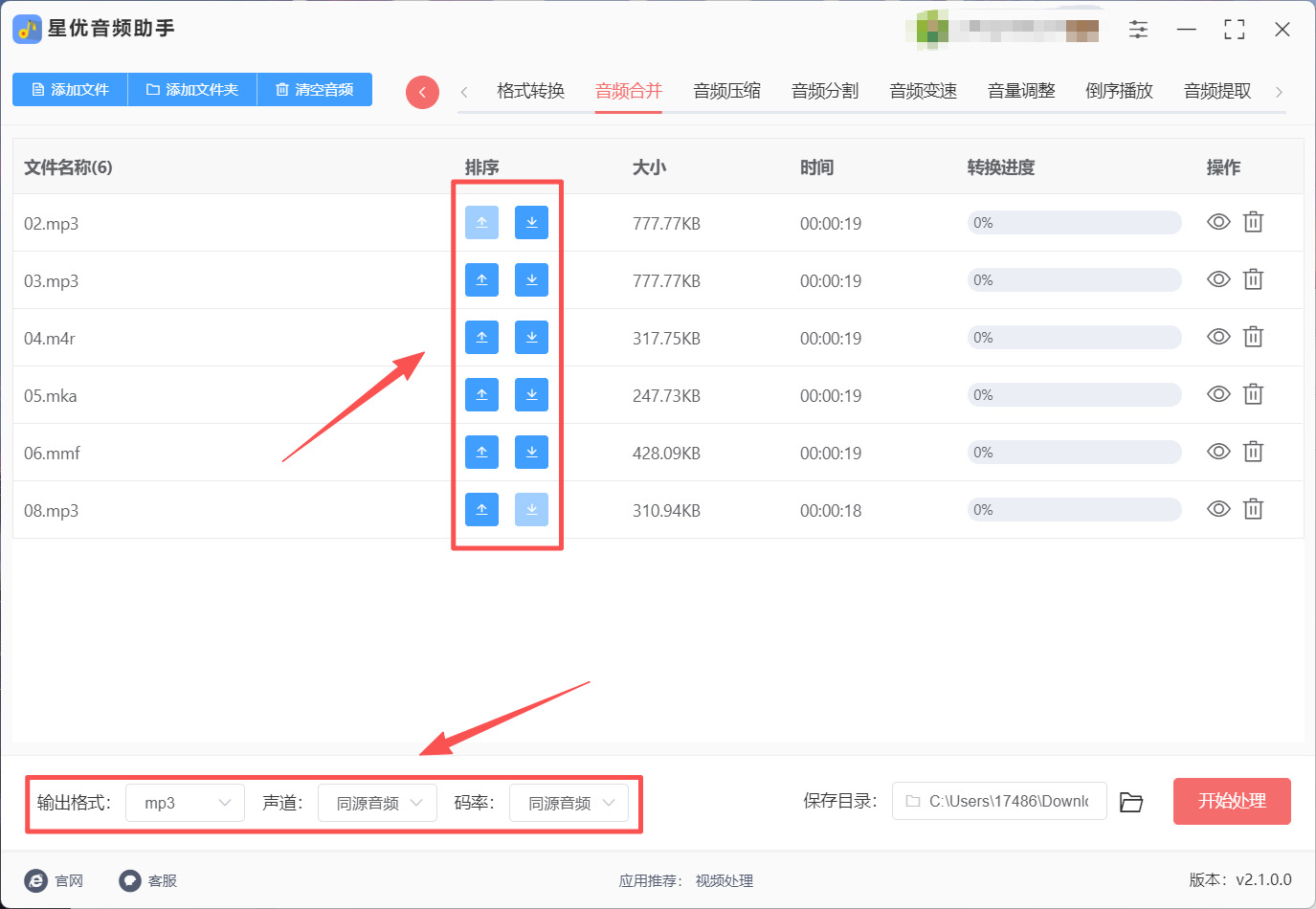This screenshot has height=909, width=1316.
Task: Click the 02.mp3 progress bar
Action: (x=1074, y=222)
